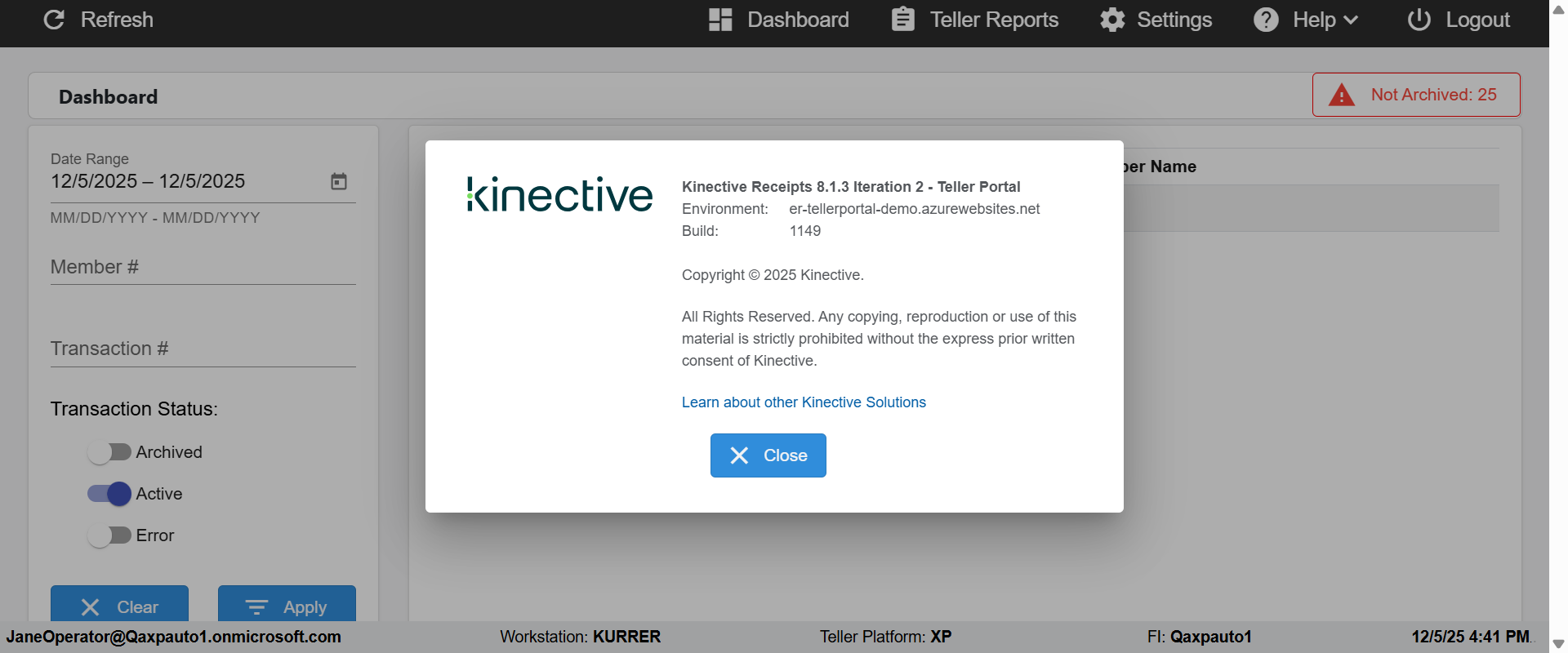Screen dimensions: 1568x653
Task: Click the Copyright © 2025 Kinective text
Action: coord(773,275)
